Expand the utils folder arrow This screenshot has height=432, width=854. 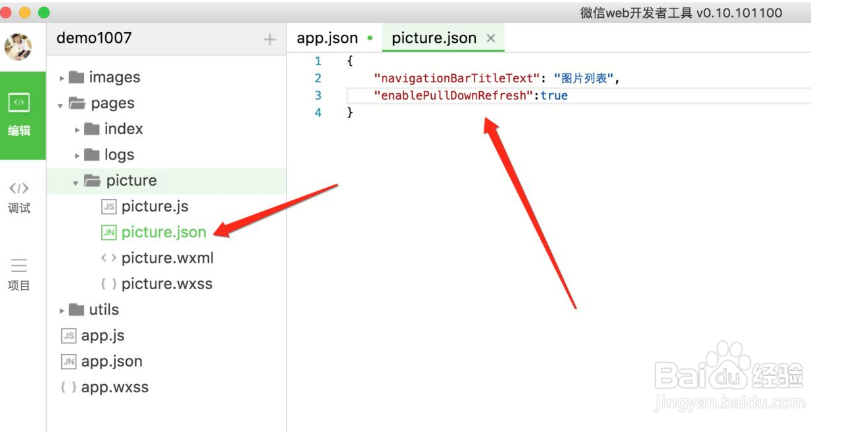62,311
